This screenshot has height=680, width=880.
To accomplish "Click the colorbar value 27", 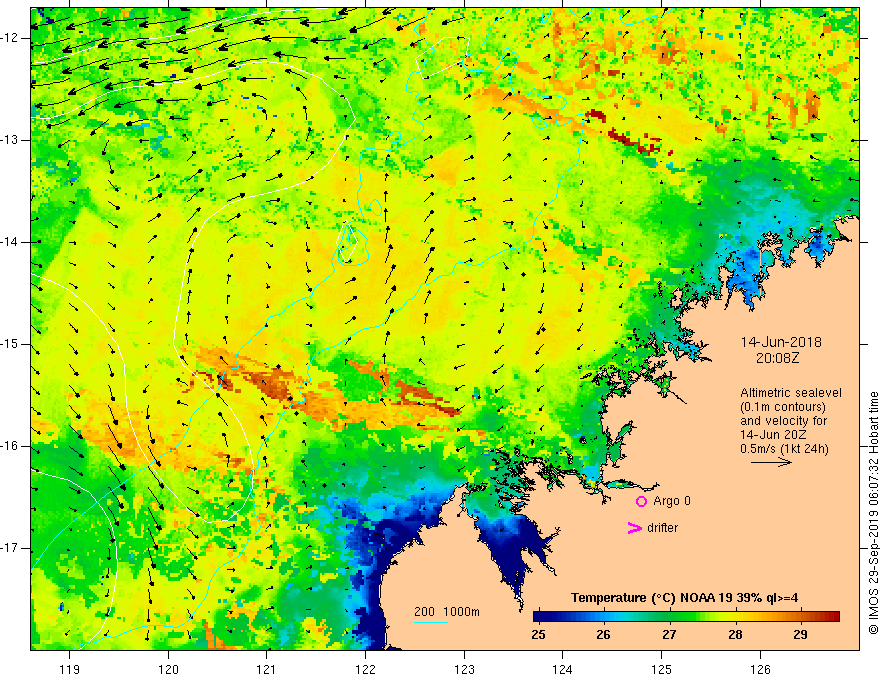I will point(669,635).
